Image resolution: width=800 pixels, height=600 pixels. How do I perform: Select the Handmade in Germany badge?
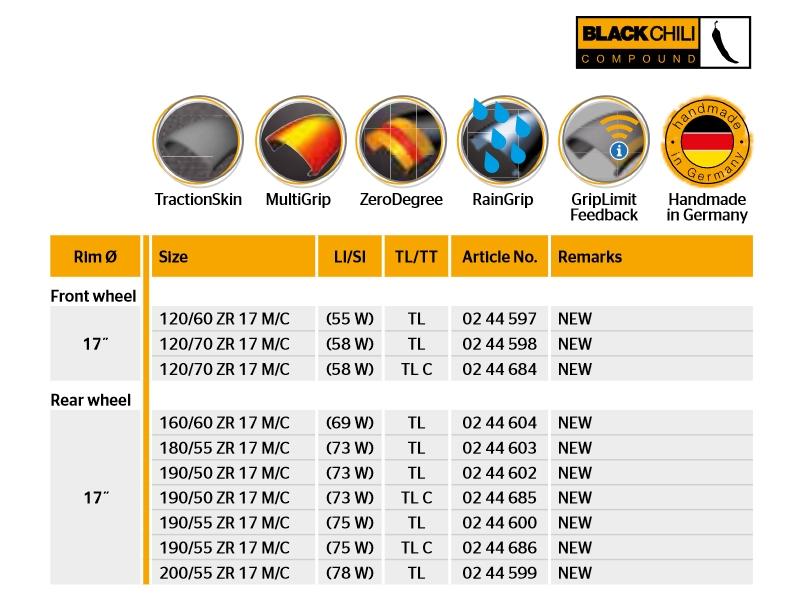tap(707, 140)
